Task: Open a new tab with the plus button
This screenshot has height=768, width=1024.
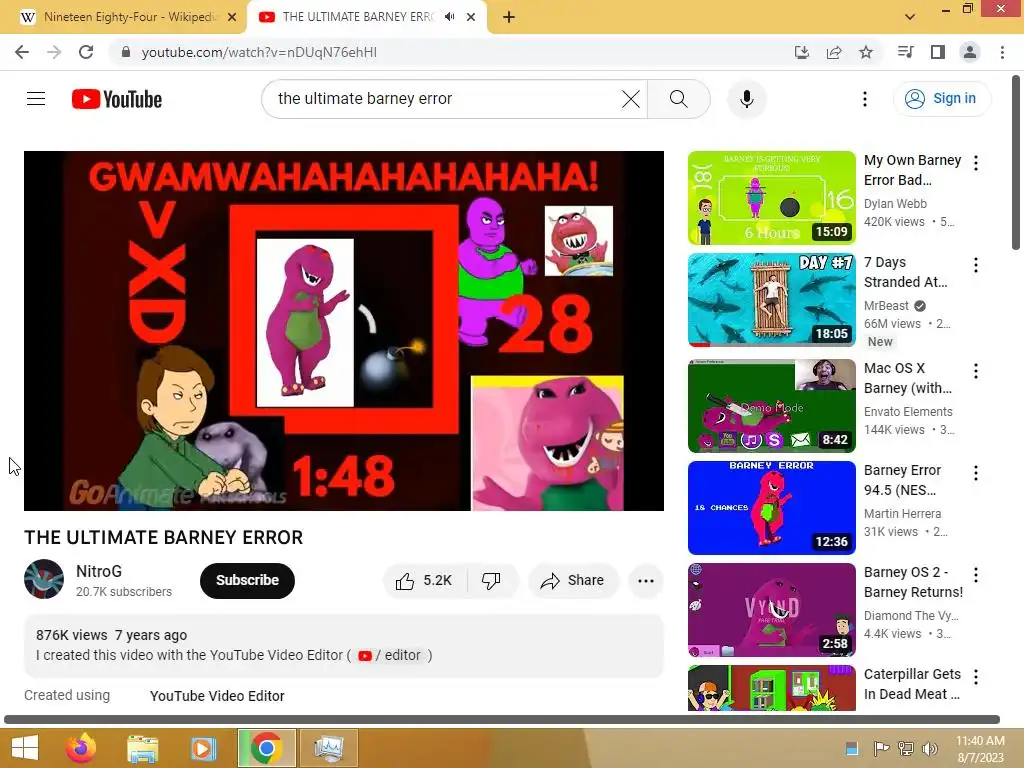Action: [509, 17]
